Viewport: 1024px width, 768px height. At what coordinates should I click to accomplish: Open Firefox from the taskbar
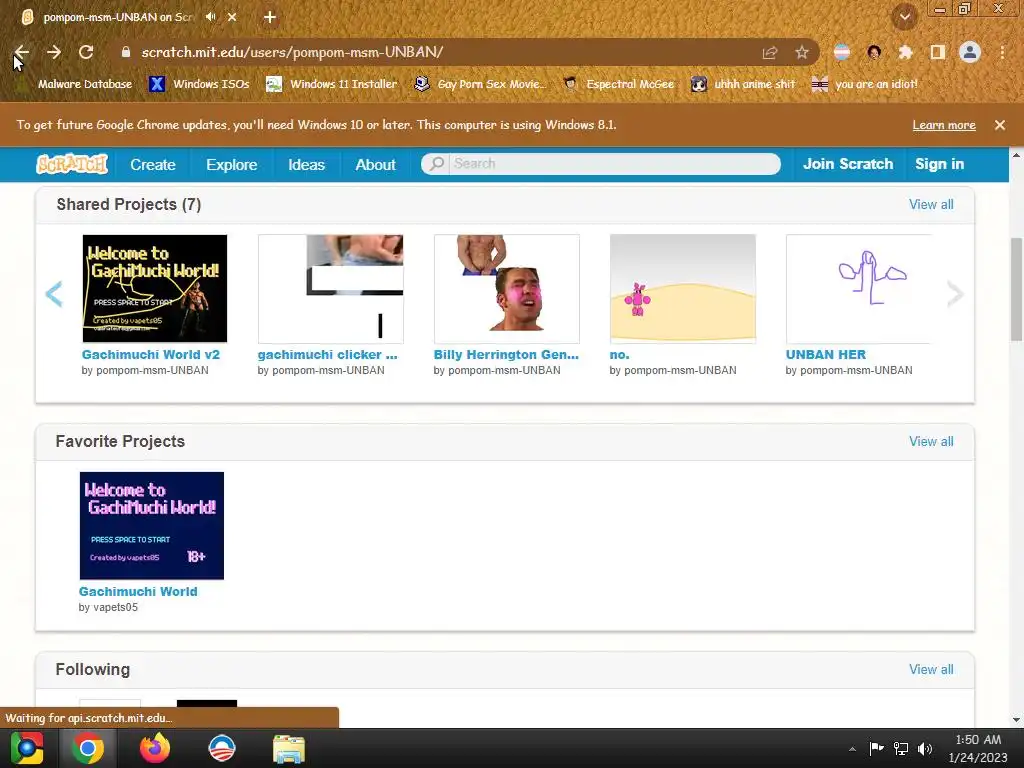coord(155,748)
